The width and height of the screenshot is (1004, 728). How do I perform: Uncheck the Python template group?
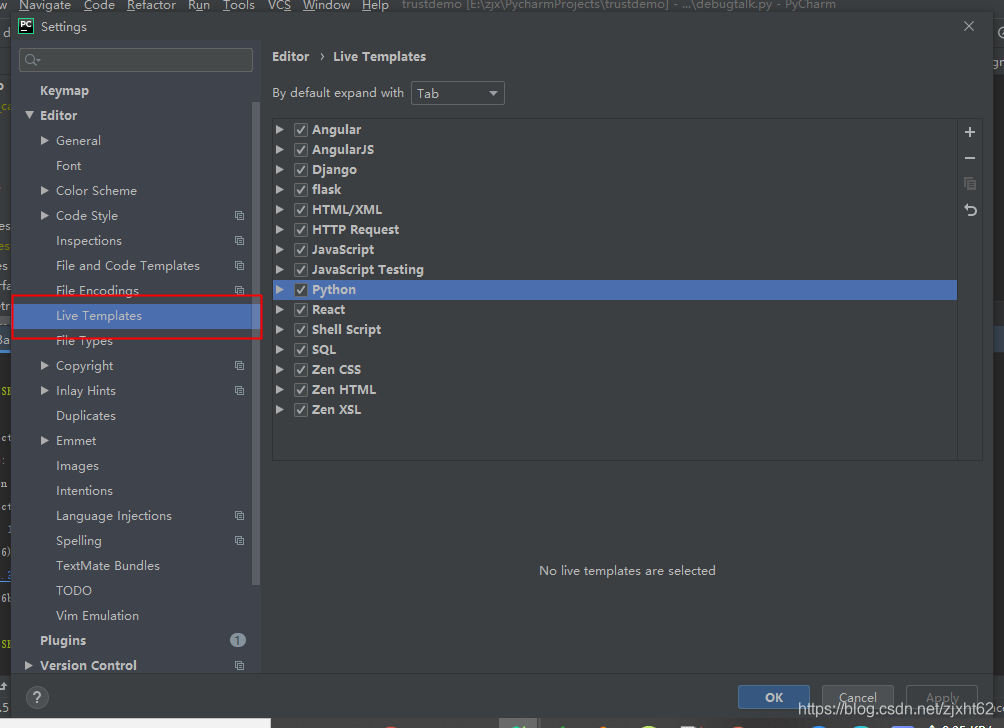[x=300, y=289]
